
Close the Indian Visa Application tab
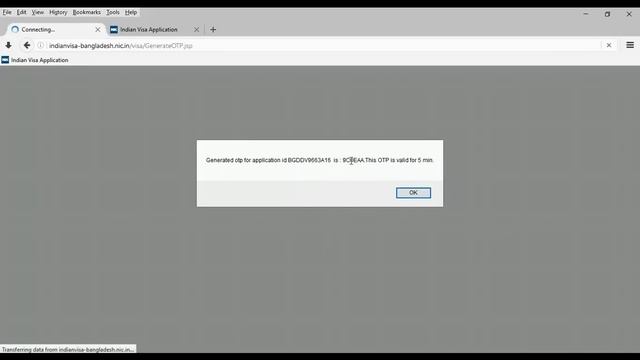(196, 29)
